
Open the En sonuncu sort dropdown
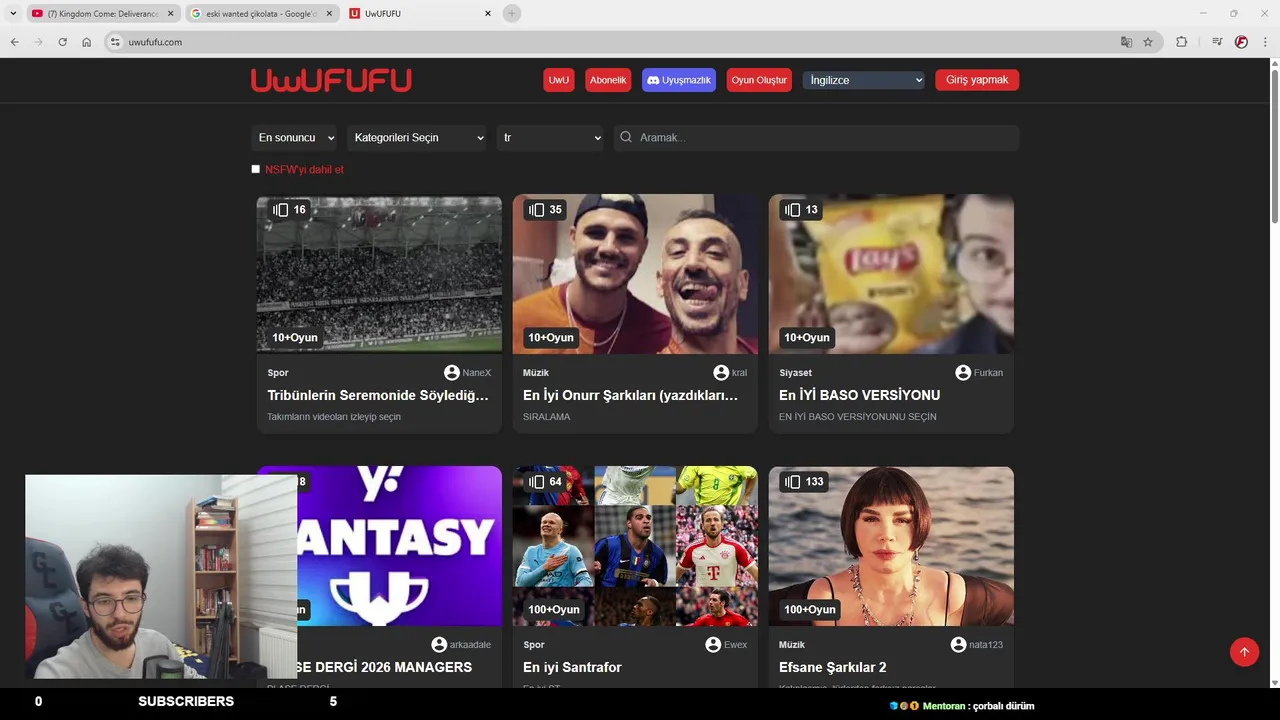(295, 138)
